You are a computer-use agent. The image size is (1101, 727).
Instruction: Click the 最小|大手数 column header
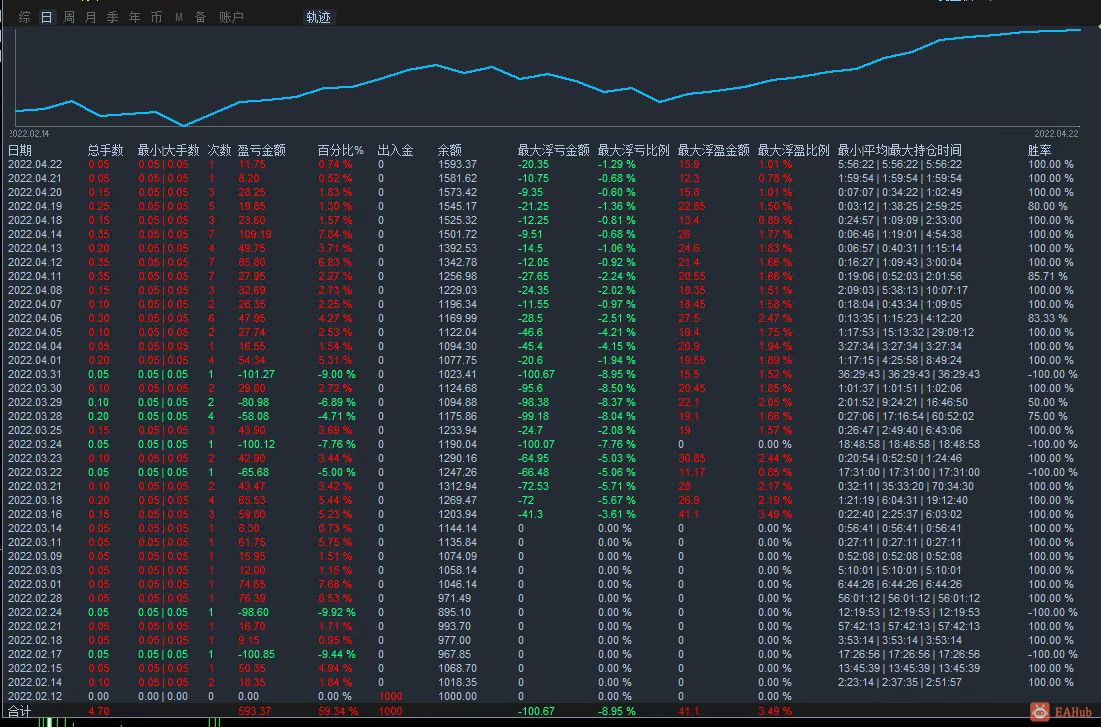(169, 150)
